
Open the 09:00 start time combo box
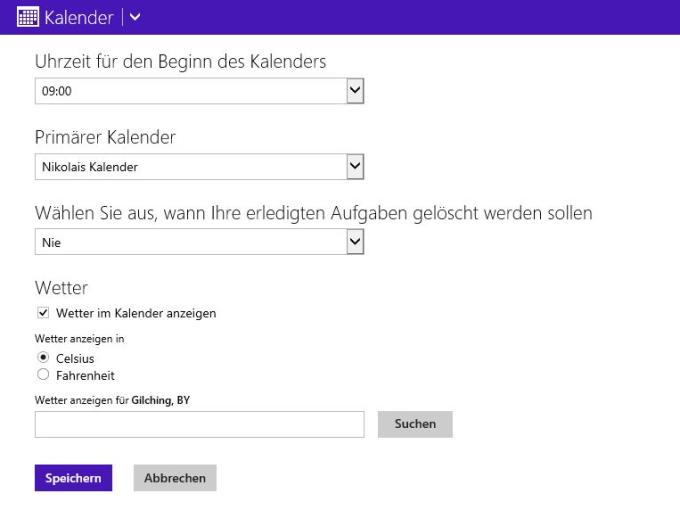tap(199, 91)
